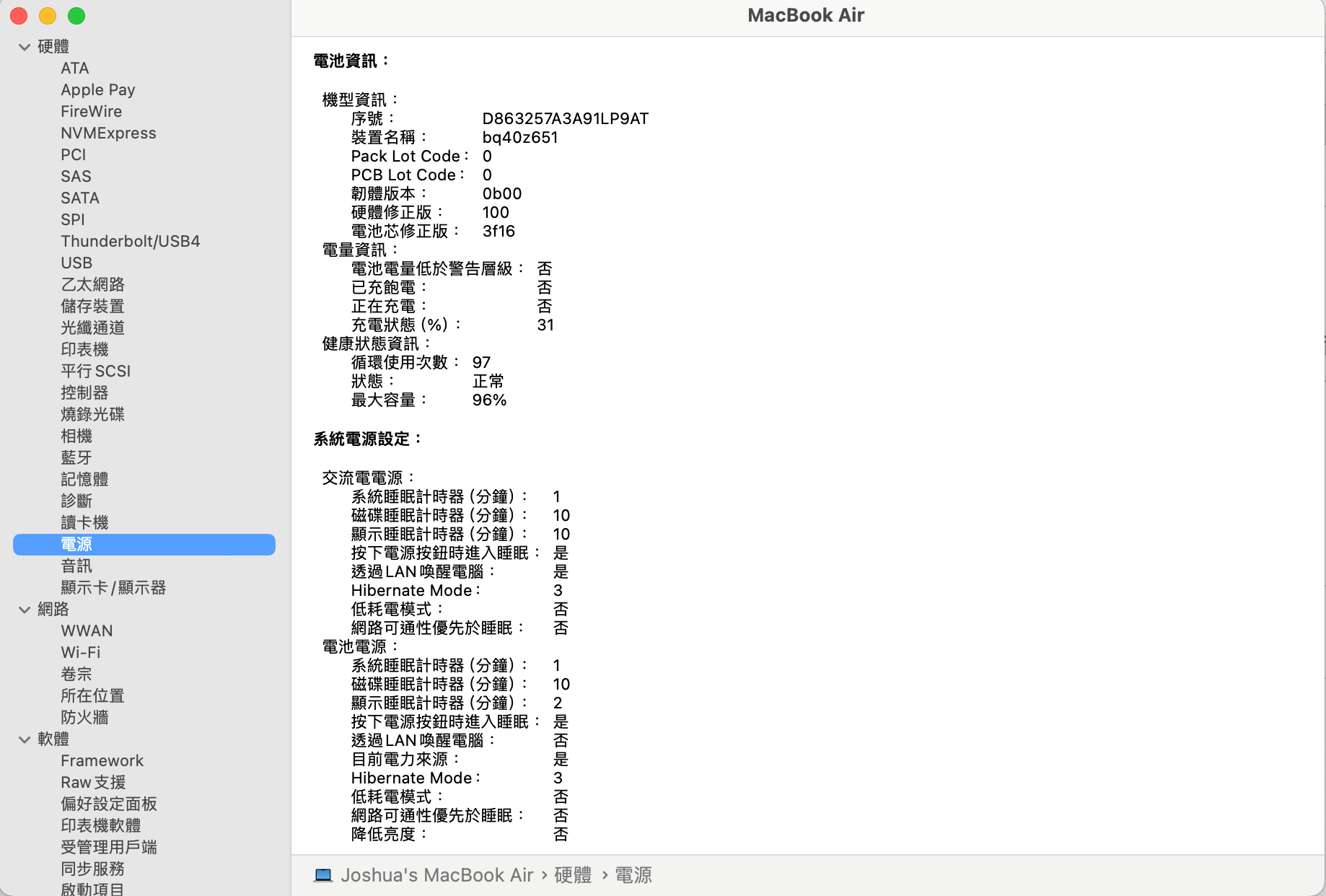Collapse the 硬體 section chevron

25,47
